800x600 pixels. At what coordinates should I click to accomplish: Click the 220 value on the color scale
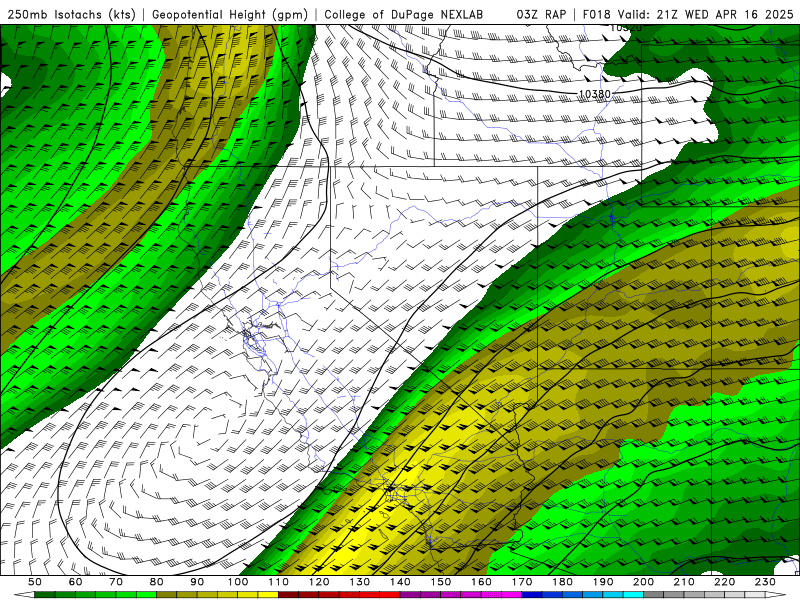724,582
